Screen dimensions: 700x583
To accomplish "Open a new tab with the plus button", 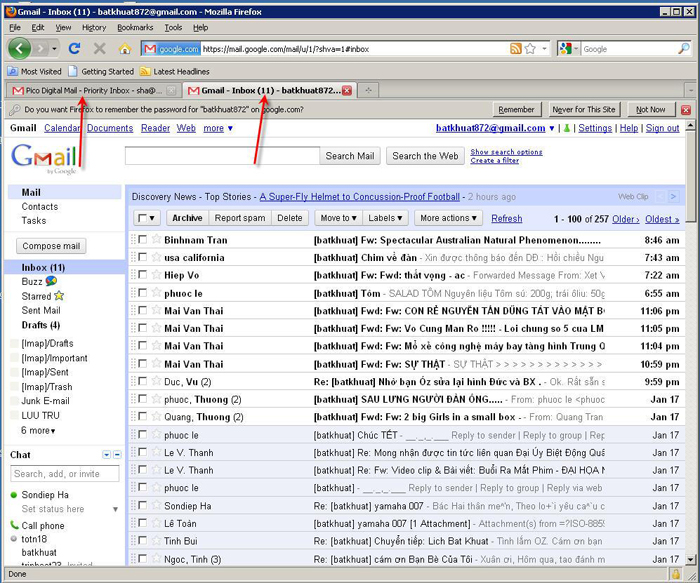I will 368,90.
